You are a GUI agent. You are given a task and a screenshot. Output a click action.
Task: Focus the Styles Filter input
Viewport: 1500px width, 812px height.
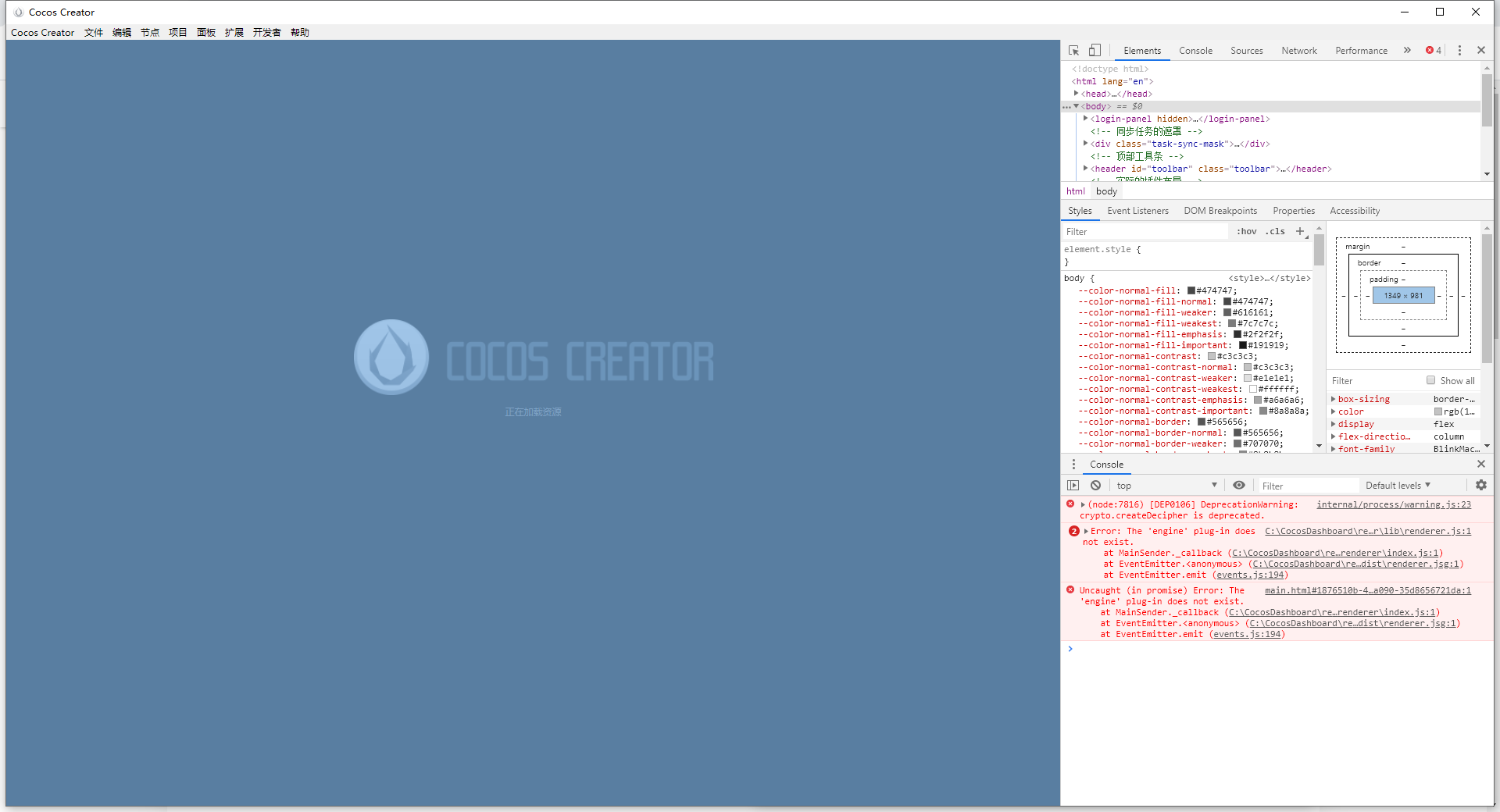1145,231
